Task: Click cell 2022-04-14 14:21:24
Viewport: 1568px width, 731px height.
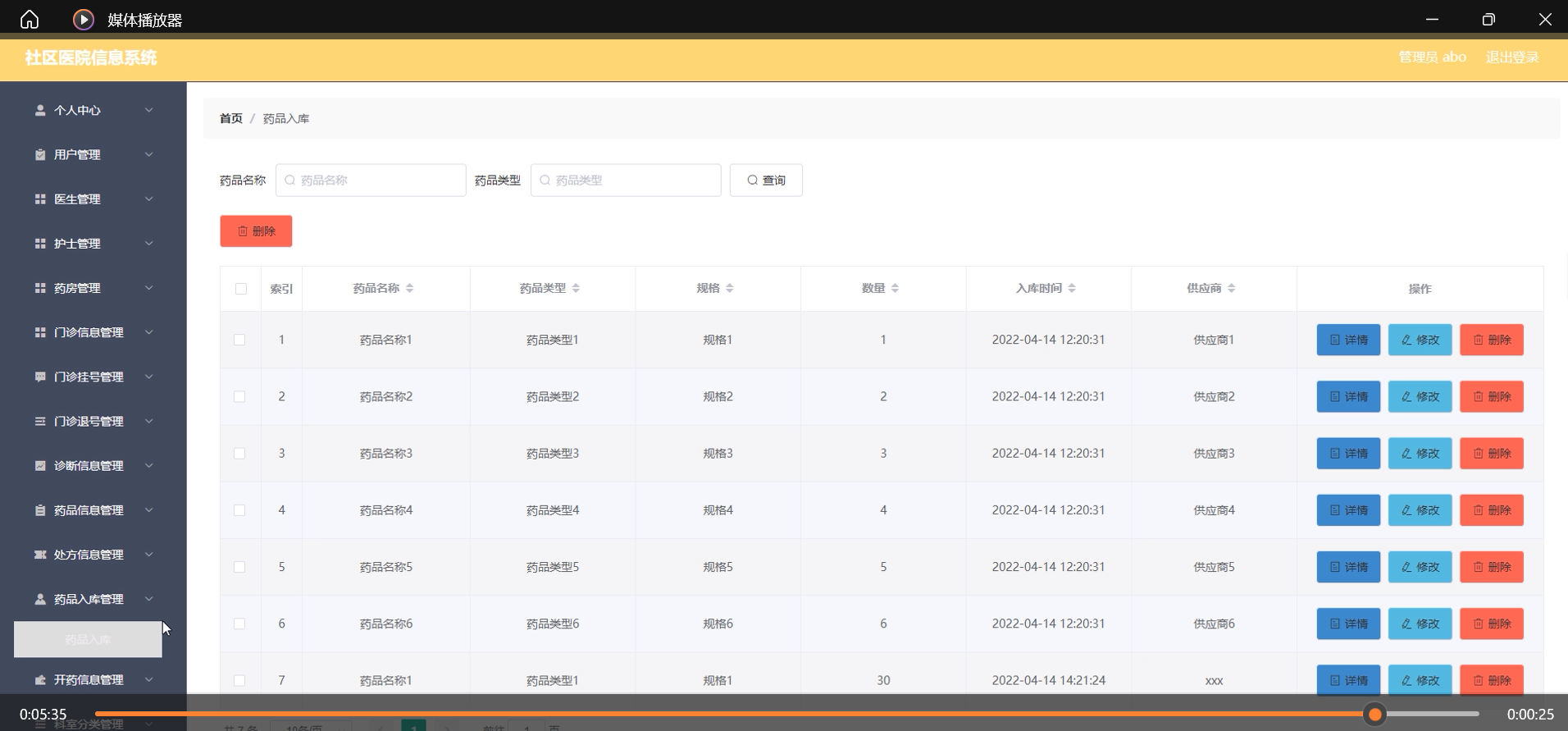Action: (x=1048, y=680)
